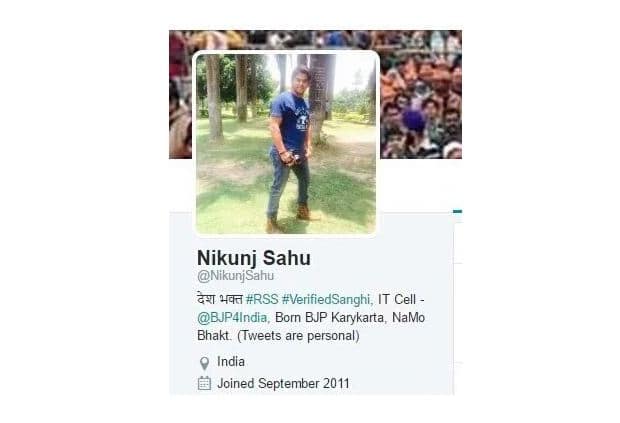
Task: Open the @BJP4India mention link
Action: [x=233, y=317]
